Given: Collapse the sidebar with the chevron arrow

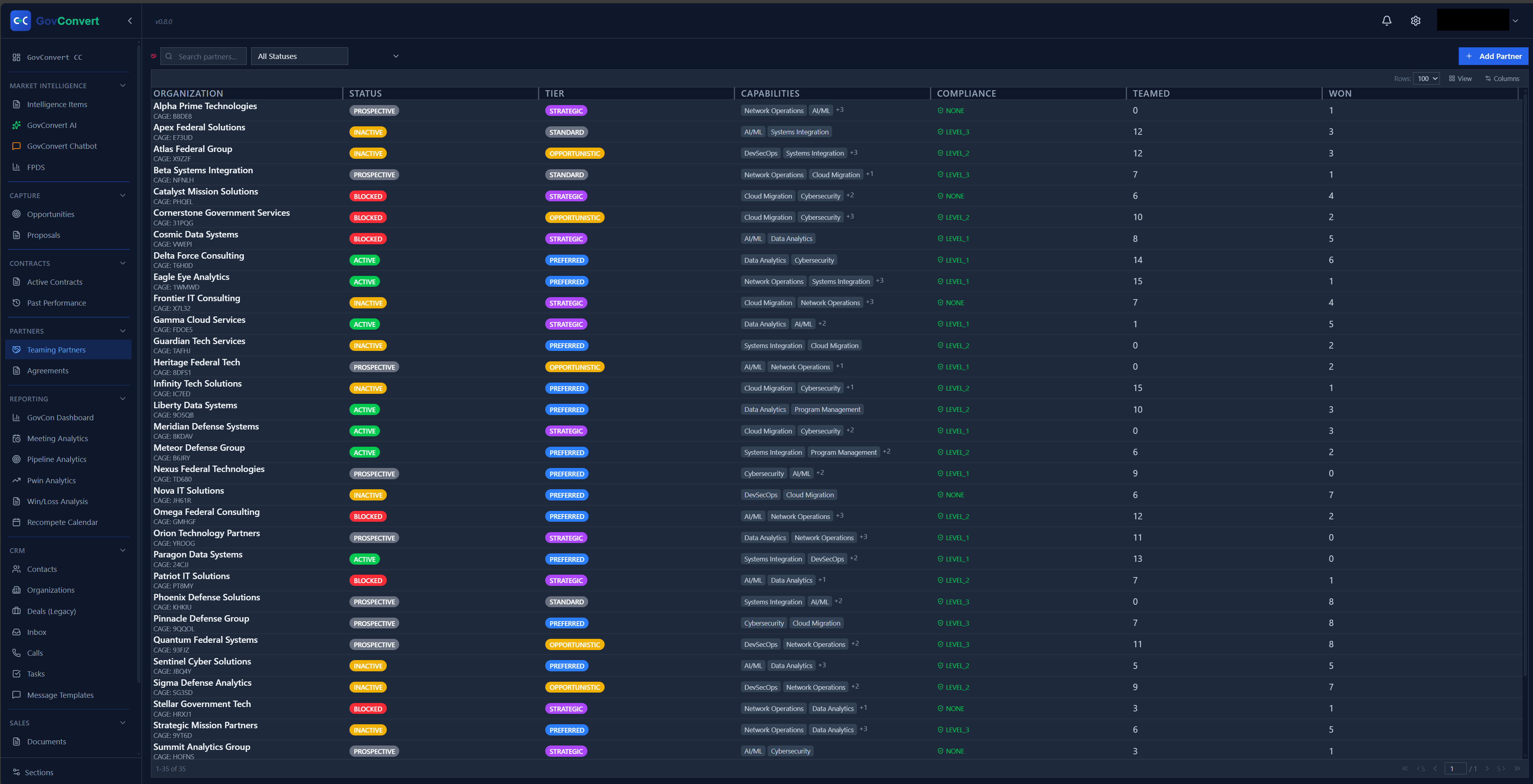Looking at the screenshot, I should coord(130,21).
